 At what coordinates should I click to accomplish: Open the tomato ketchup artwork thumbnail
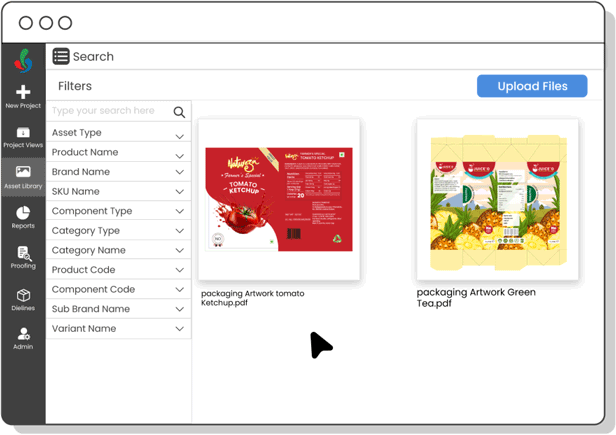pyautogui.click(x=279, y=199)
